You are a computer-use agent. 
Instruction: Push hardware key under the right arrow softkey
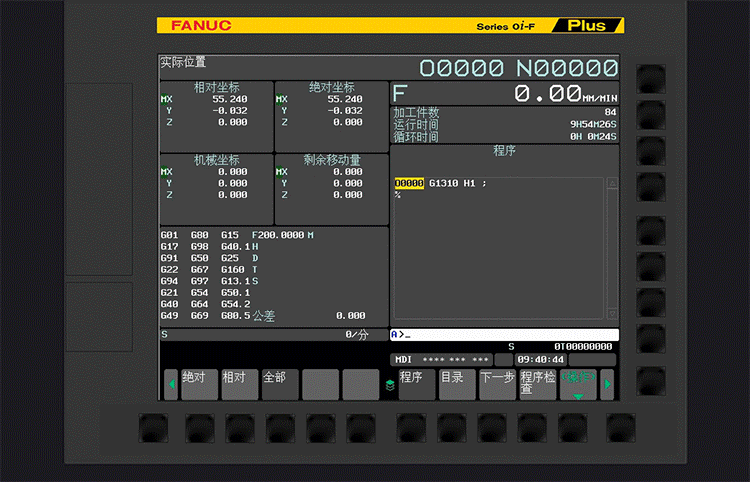pyautogui.click(x=621, y=428)
